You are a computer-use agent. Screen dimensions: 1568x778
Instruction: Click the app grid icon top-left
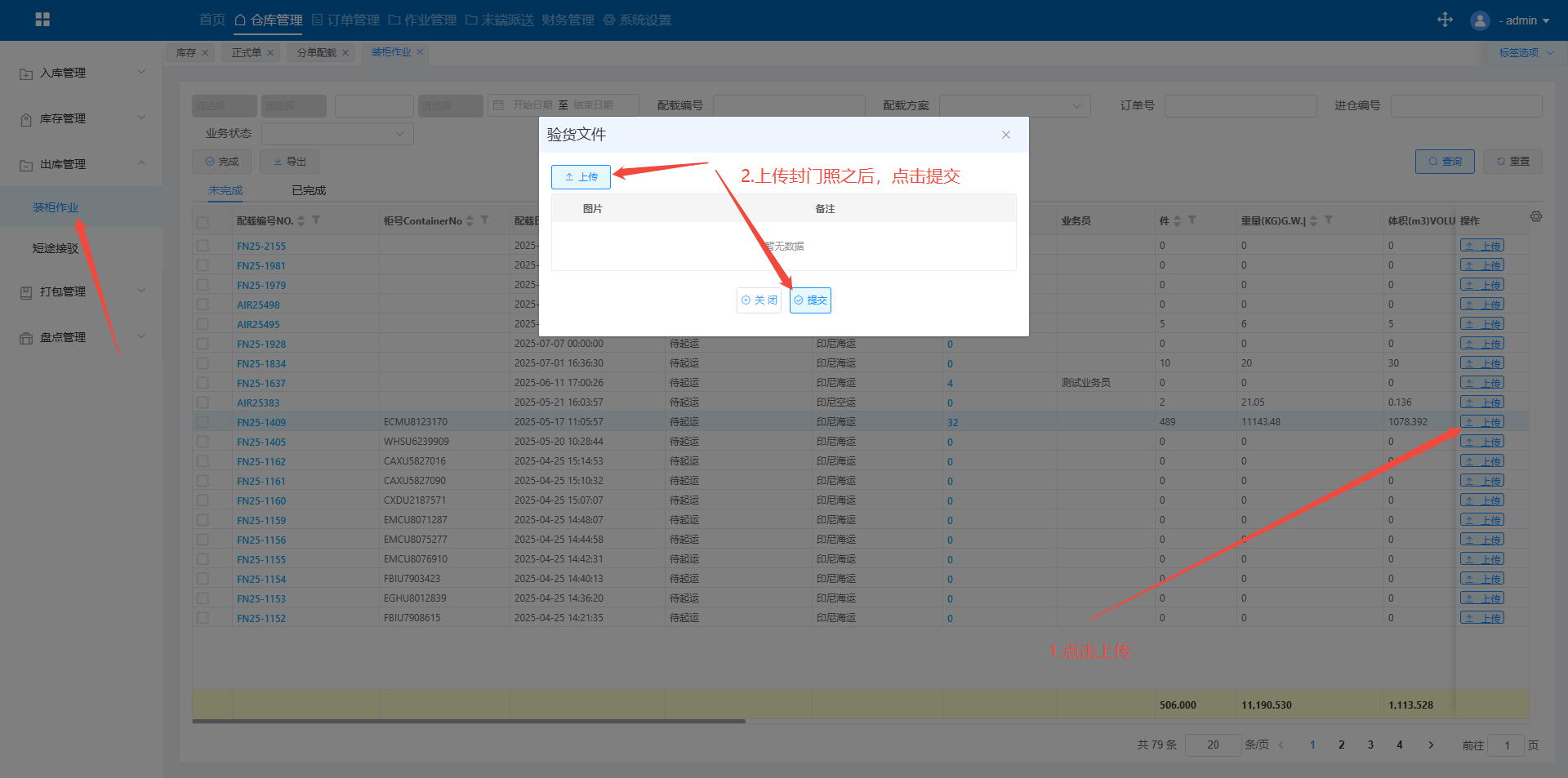[x=42, y=20]
